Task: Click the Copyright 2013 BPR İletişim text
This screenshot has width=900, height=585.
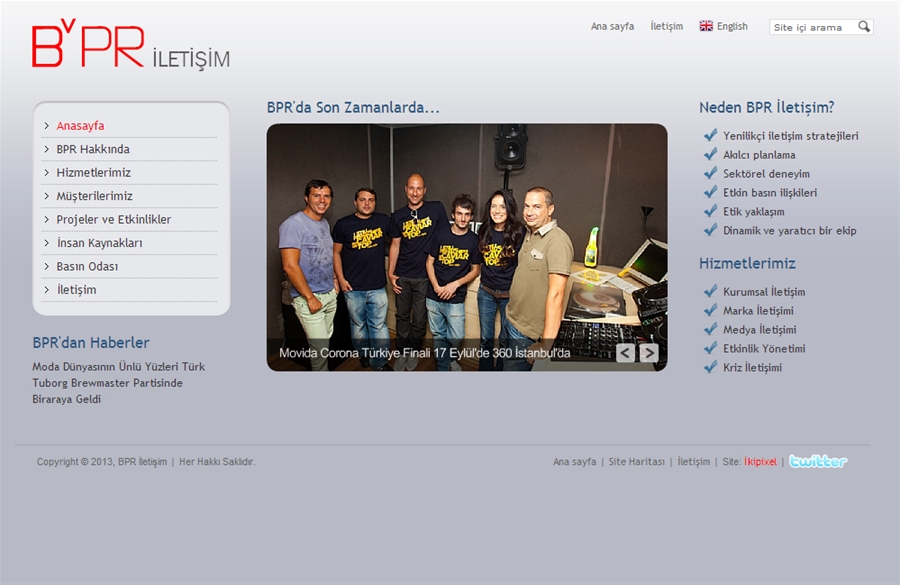Action: 102,462
